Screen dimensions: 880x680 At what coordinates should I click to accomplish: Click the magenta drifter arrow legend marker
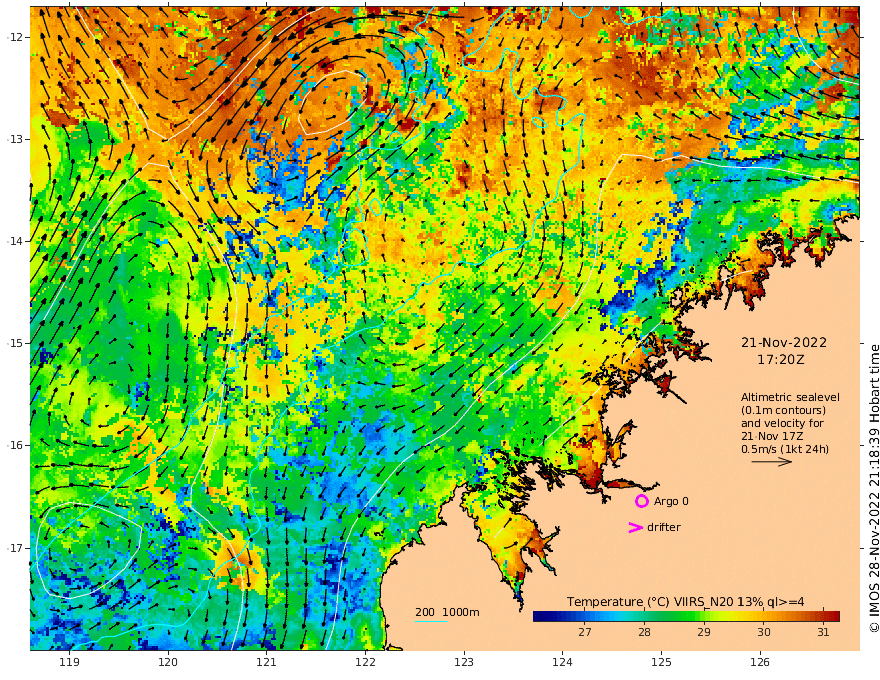[x=635, y=527]
